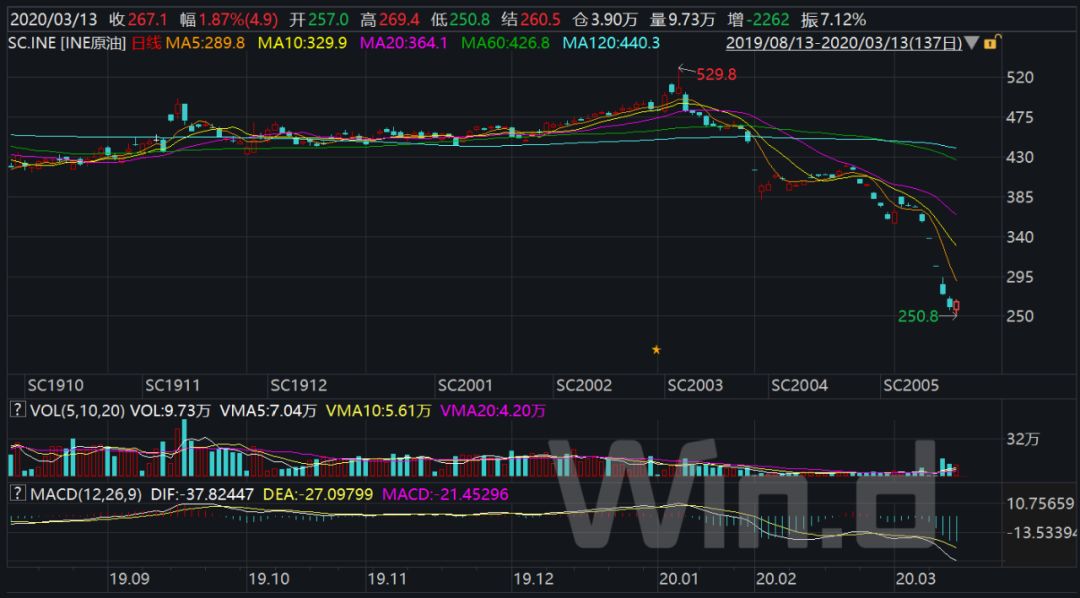Viewport: 1080px width, 598px height.
Task: Click the orange lock icon
Action: point(990,43)
